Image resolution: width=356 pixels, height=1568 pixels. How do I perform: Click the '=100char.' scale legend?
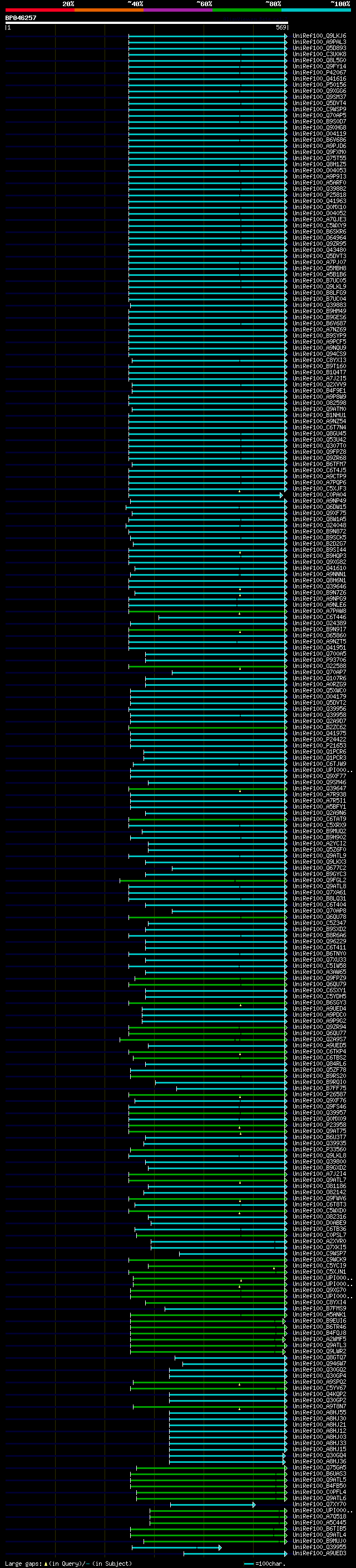[x=265, y=1563]
